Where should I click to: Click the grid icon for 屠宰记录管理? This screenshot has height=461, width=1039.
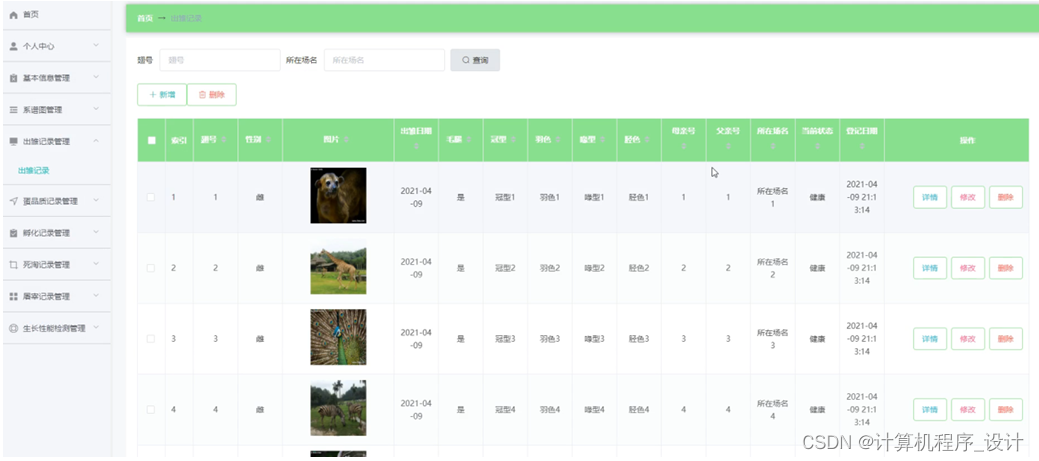[x=13, y=296]
